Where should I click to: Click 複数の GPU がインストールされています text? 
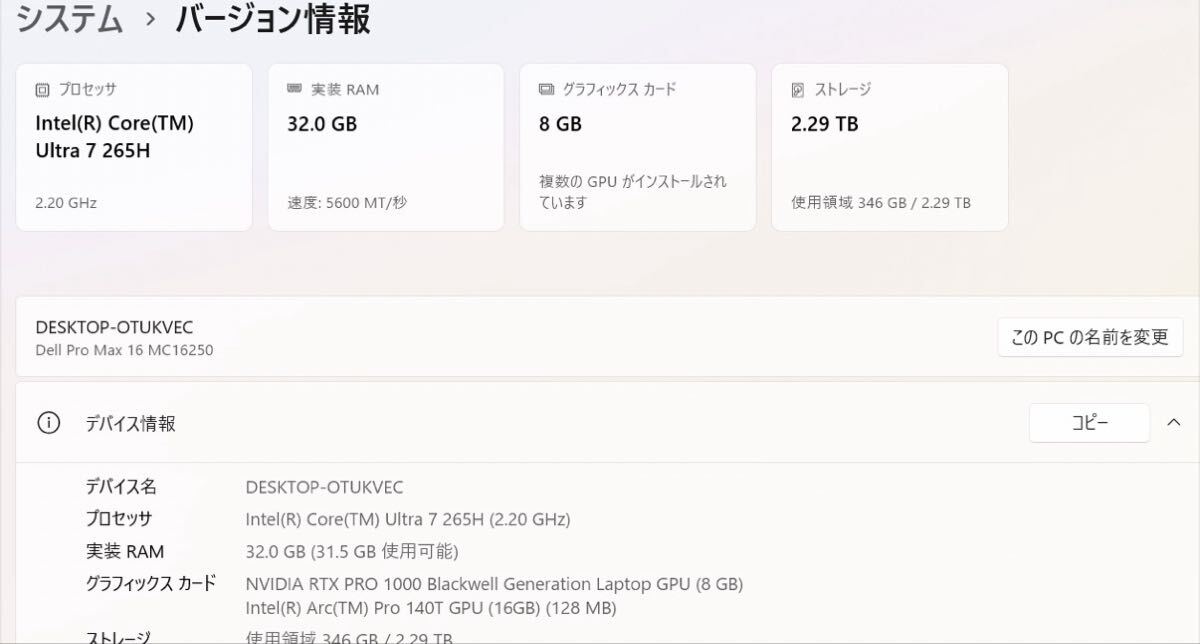pyautogui.click(x=633, y=192)
